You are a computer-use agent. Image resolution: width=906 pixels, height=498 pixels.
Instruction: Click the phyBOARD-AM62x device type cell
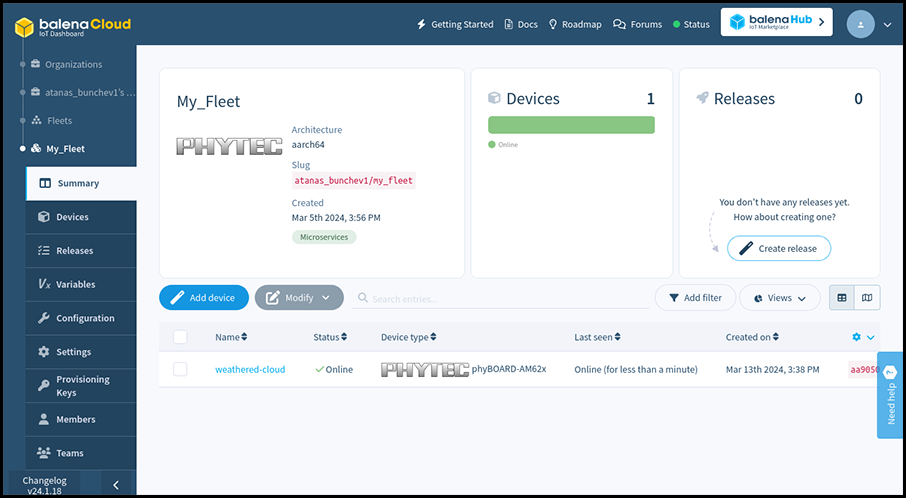(x=463, y=369)
